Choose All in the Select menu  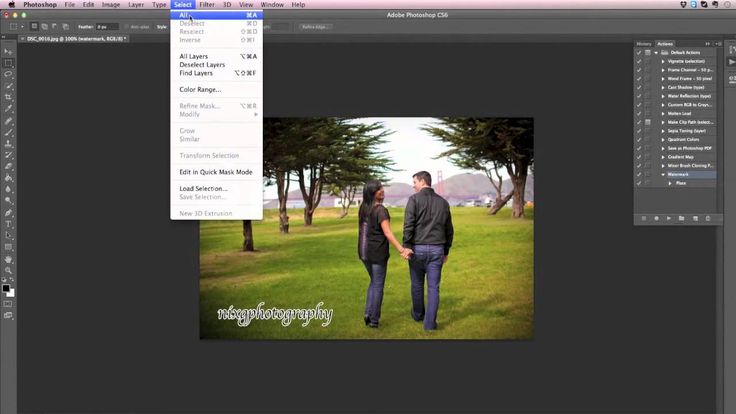(216, 15)
